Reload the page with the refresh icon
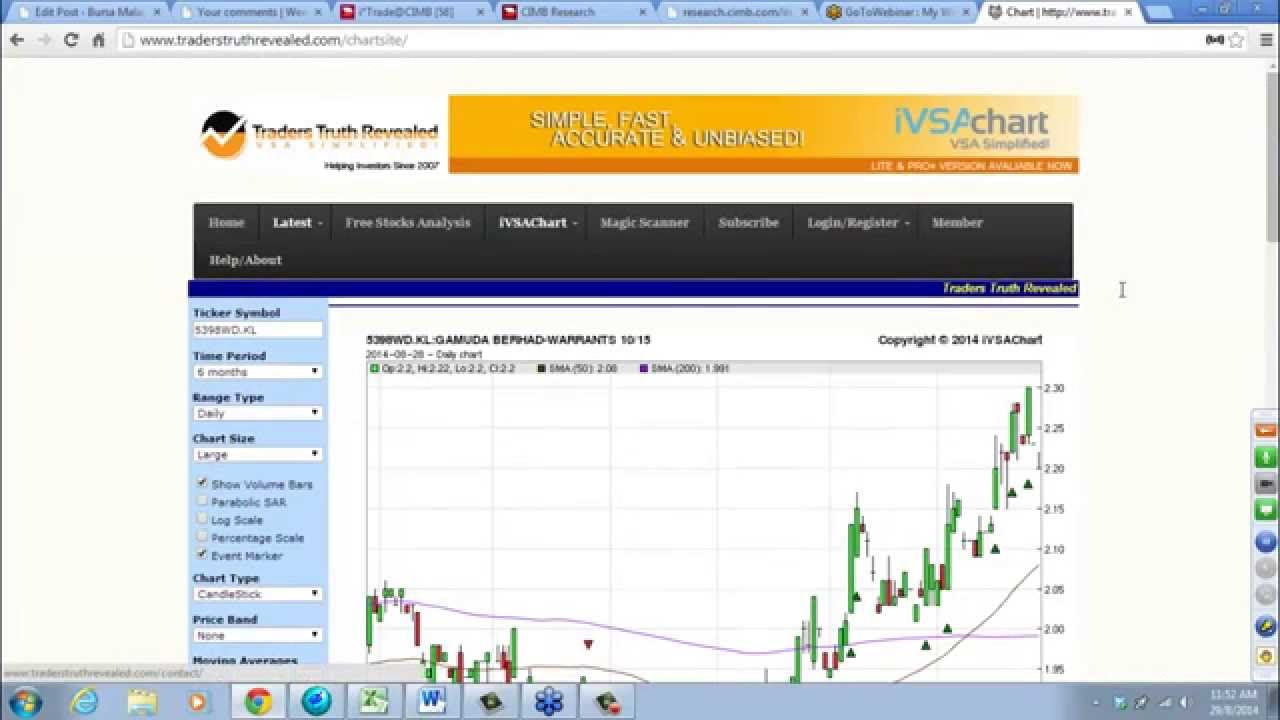1280x720 pixels. point(71,40)
